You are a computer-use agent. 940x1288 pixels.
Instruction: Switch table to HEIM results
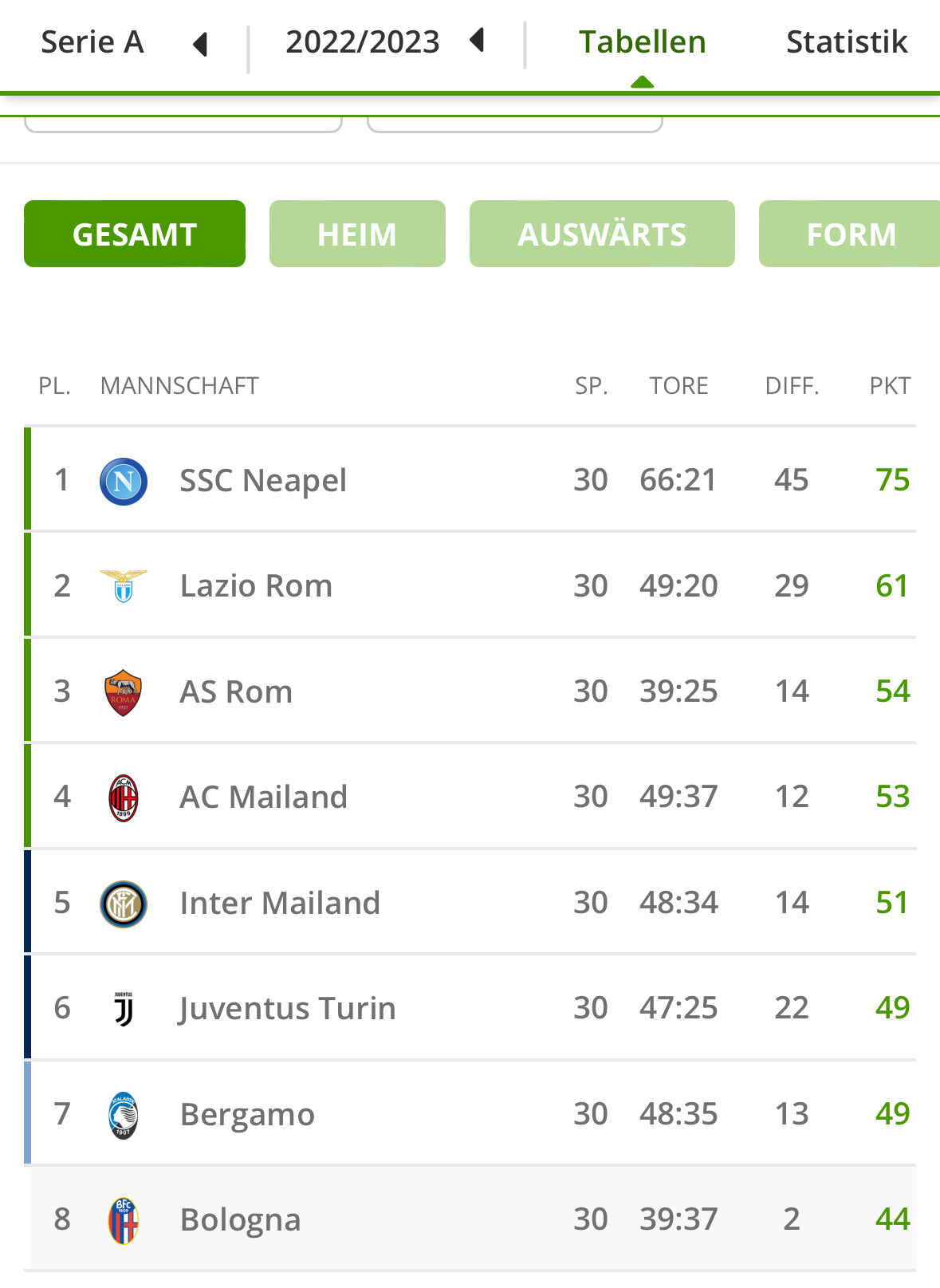point(357,234)
